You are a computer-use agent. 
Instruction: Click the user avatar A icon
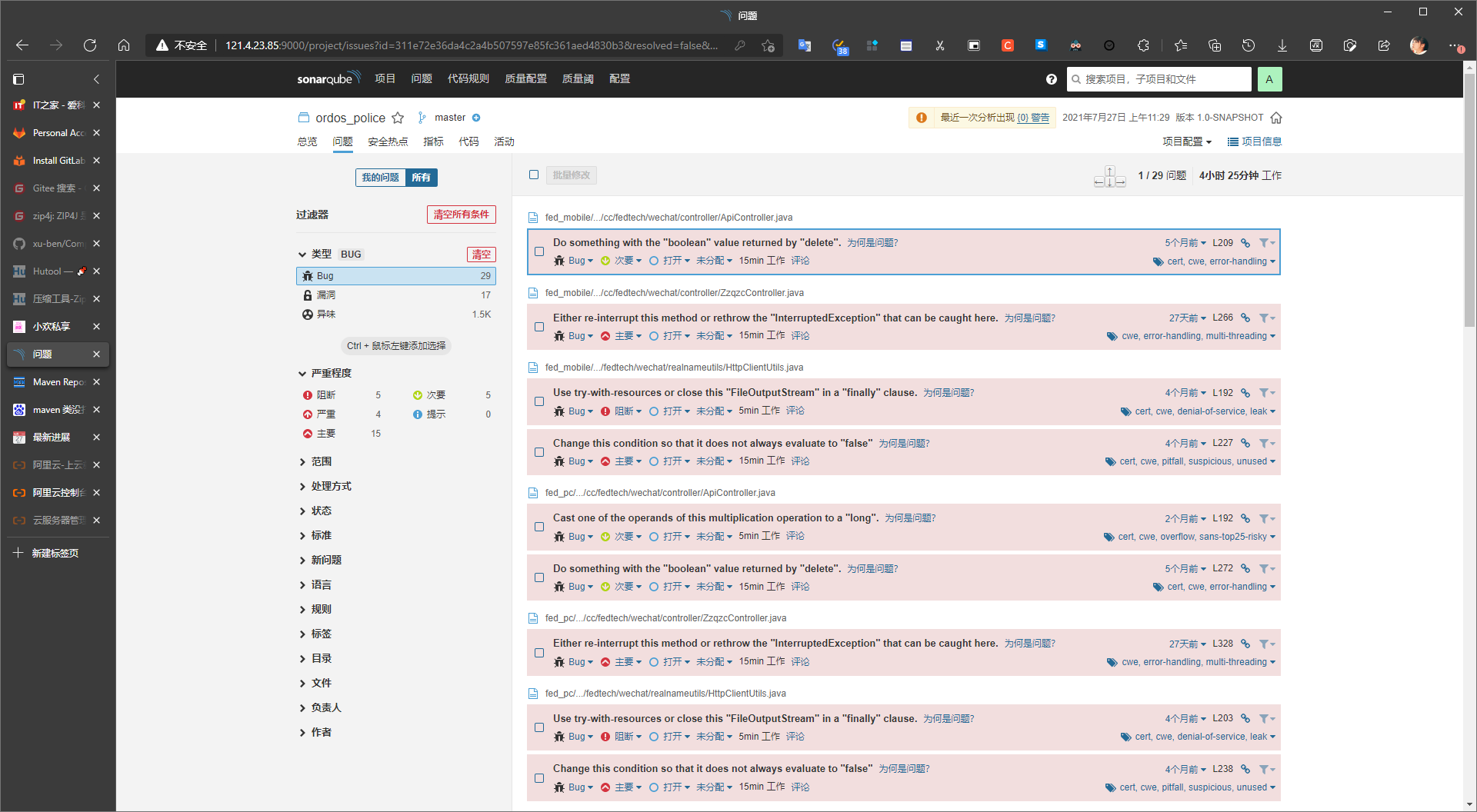pos(1269,79)
